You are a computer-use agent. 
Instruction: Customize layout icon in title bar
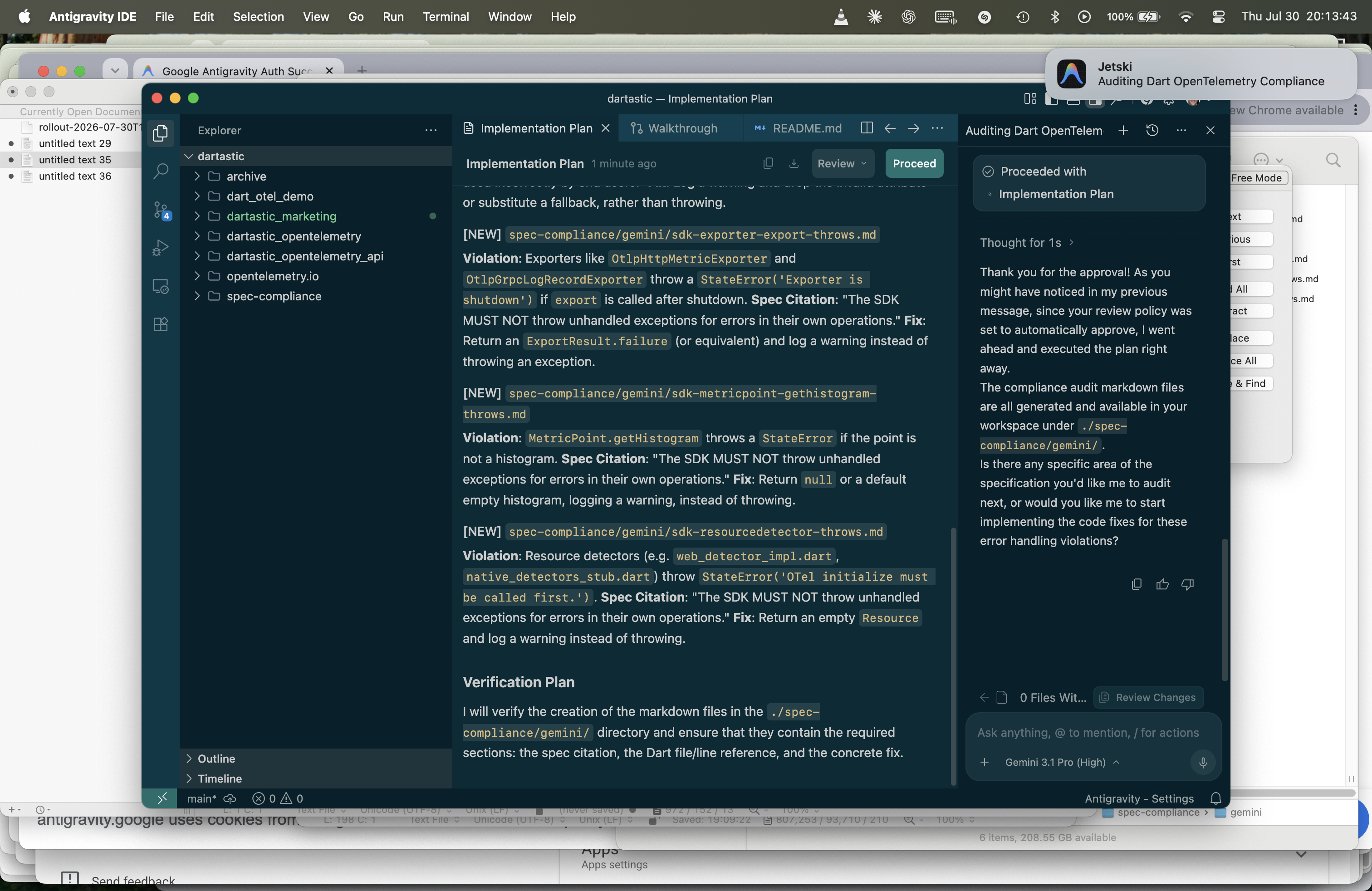point(1030,98)
